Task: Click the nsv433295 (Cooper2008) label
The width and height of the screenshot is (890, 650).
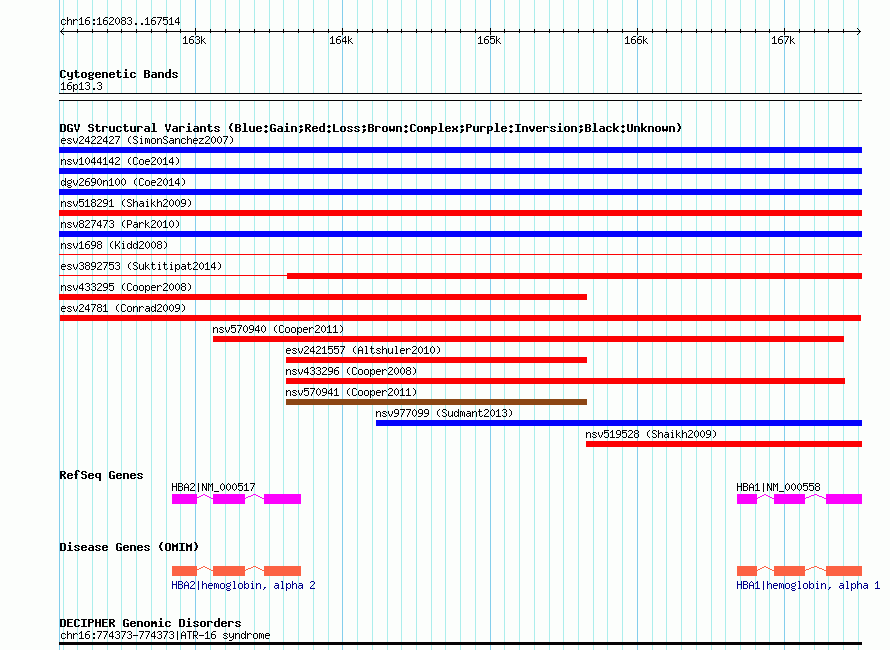Action: click(x=126, y=287)
